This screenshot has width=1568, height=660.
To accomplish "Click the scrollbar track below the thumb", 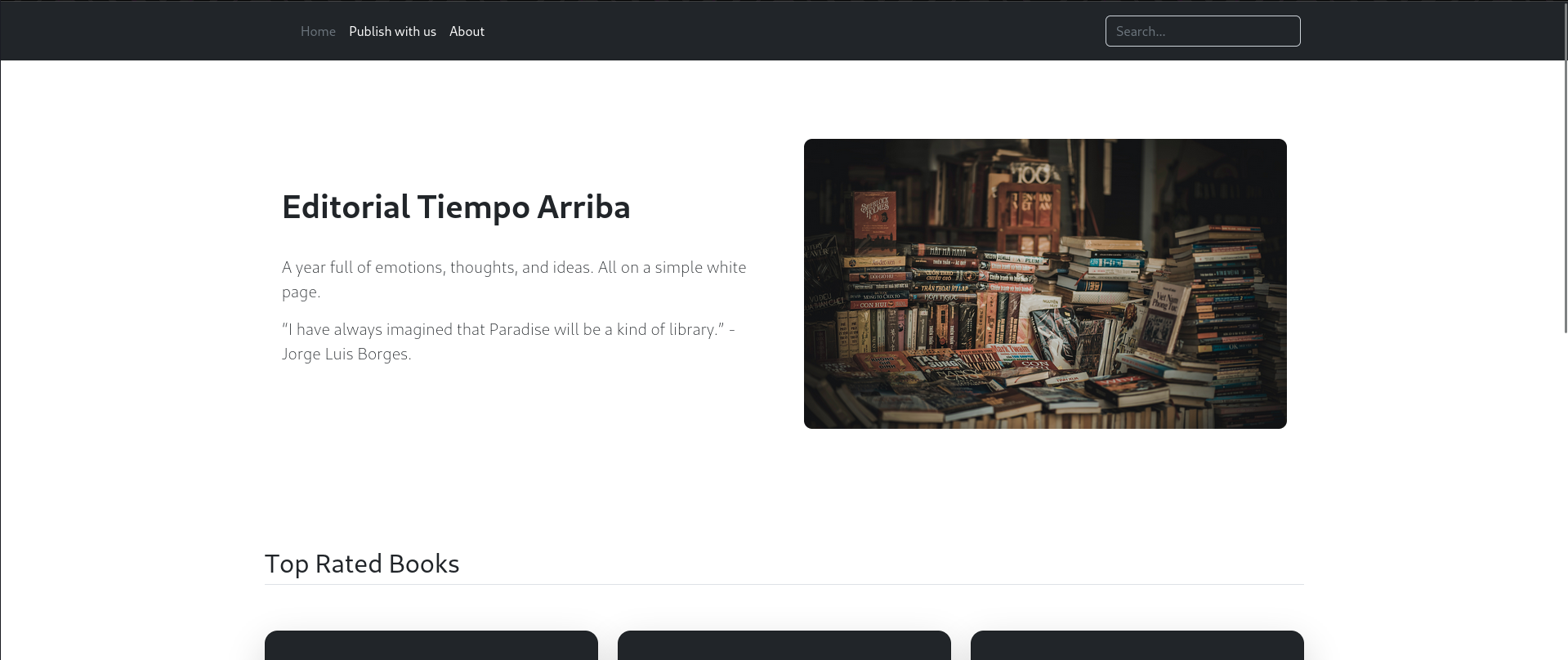I will coord(1565,490).
